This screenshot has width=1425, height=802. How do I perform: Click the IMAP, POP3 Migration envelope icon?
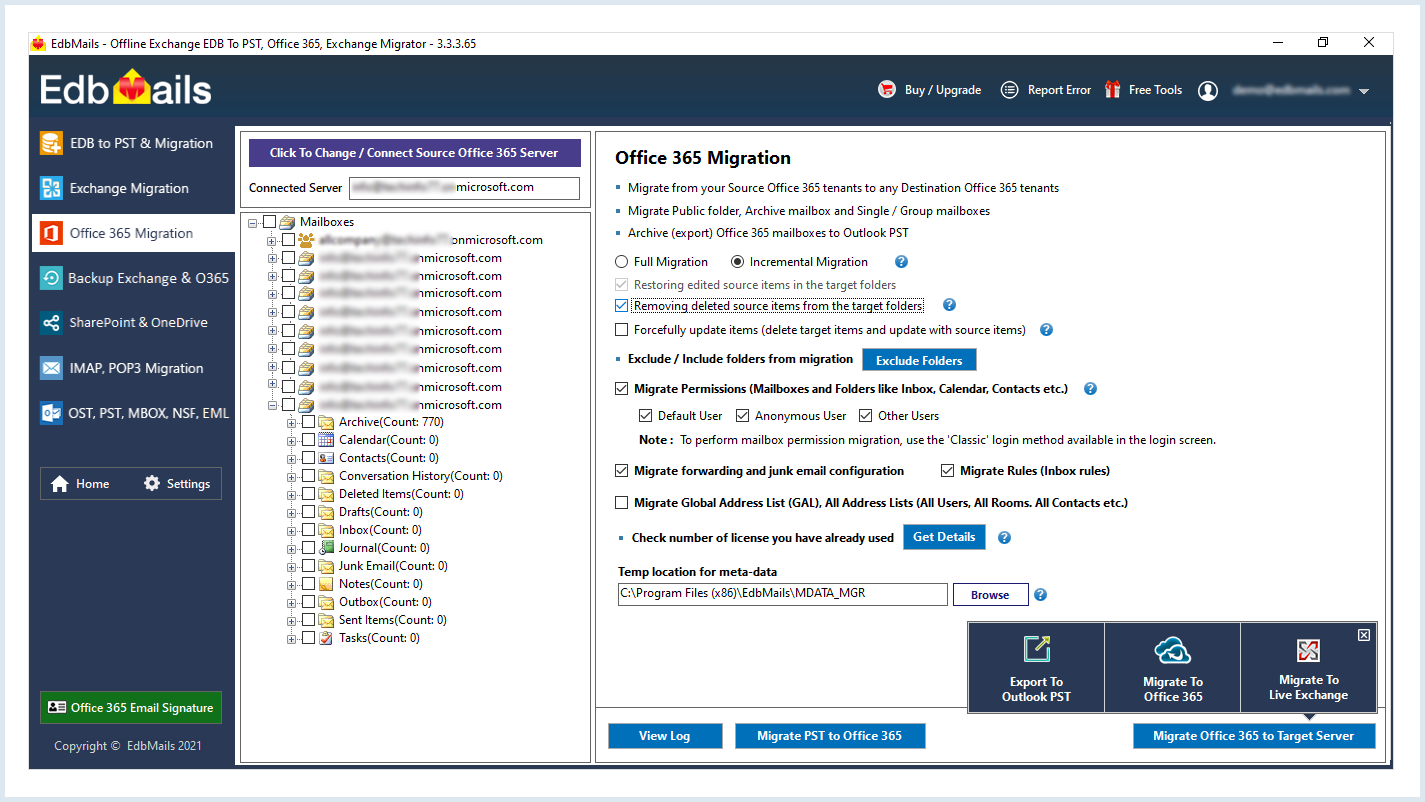pyautogui.click(x=51, y=368)
